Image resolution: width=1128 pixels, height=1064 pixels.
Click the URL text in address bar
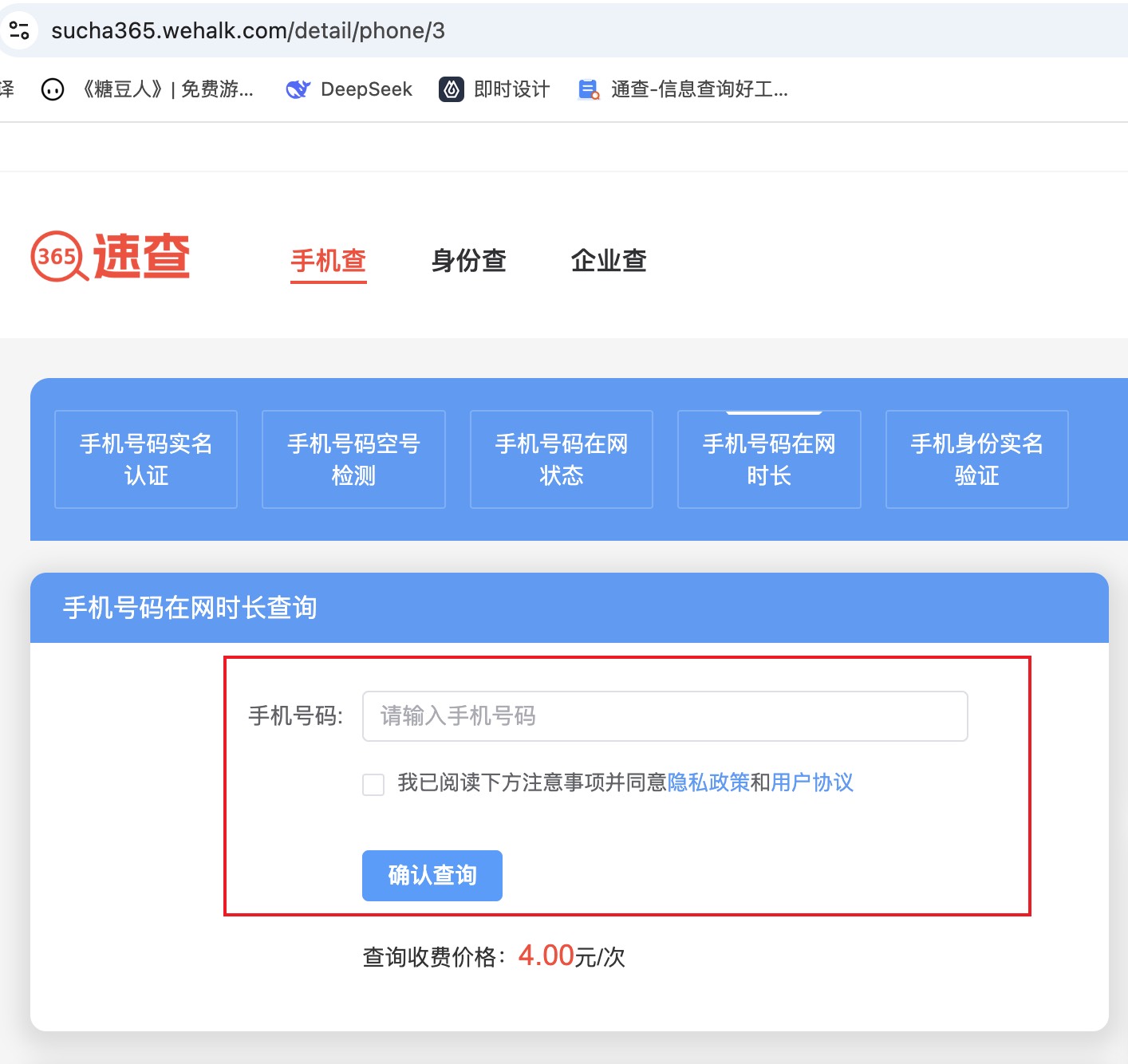pos(248,30)
